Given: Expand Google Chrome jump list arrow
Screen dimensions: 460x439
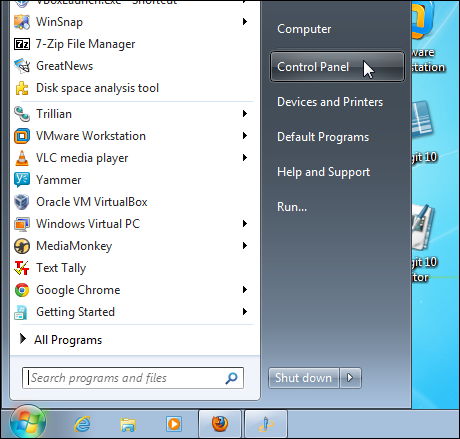Looking at the screenshot, I should click(245, 290).
